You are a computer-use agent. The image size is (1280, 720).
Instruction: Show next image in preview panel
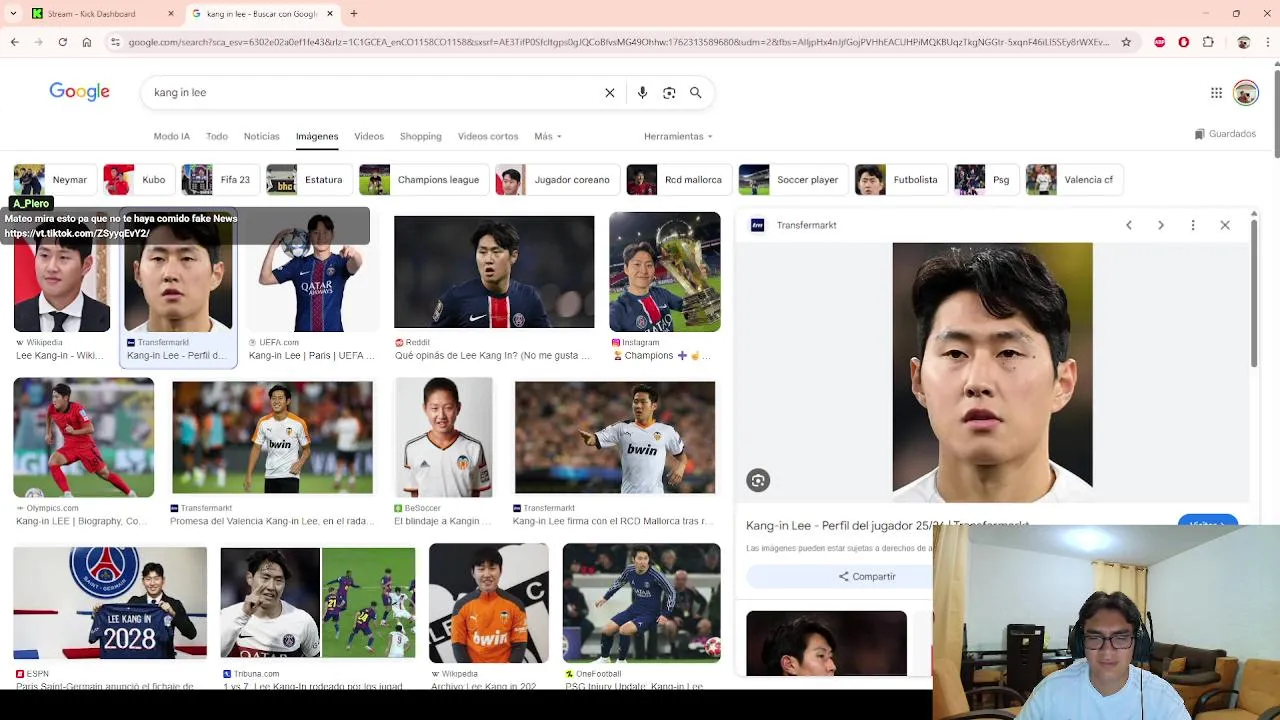coord(1161,225)
